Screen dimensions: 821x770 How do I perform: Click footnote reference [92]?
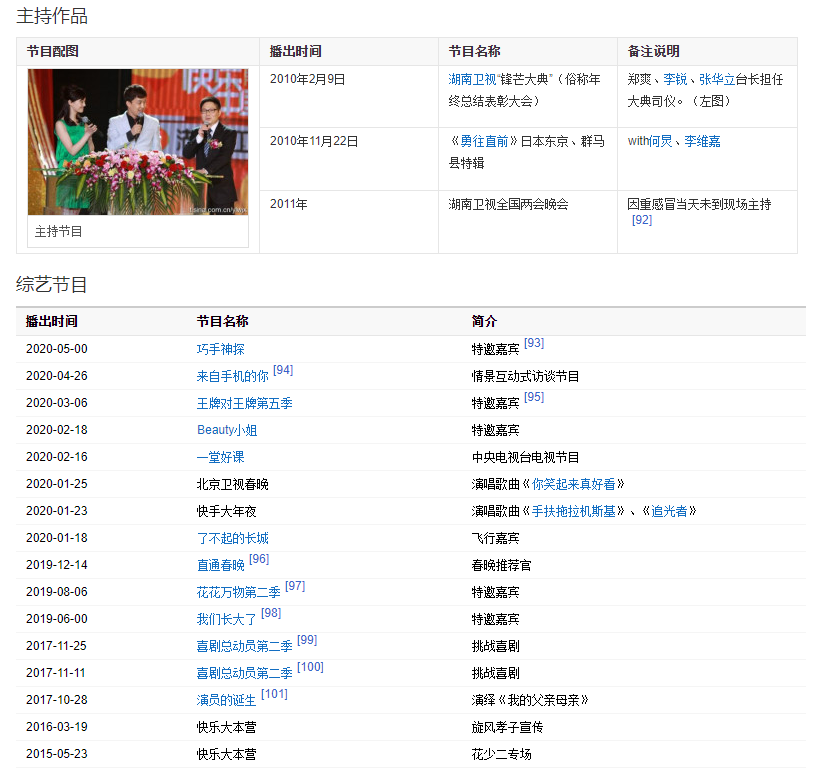pyautogui.click(x=641, y=220)
